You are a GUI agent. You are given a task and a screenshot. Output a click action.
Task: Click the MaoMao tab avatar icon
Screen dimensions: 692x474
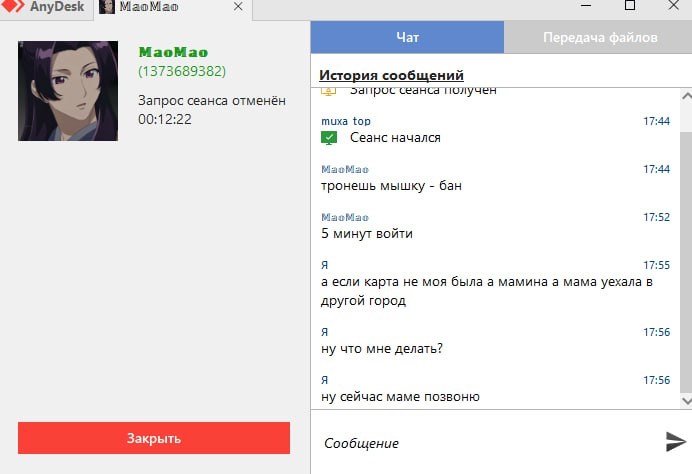[x=106, y=7]
